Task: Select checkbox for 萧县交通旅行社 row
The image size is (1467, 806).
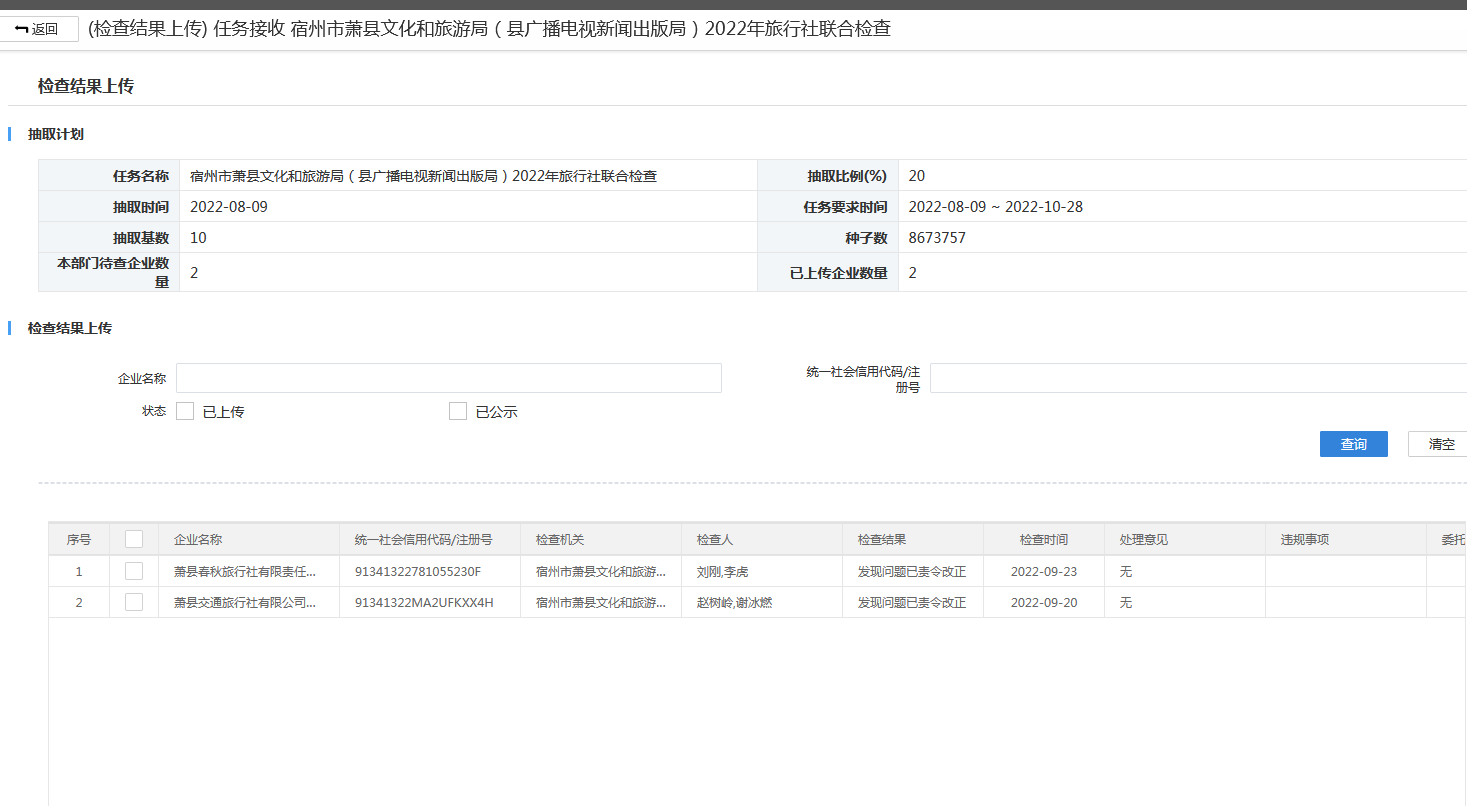Action: (x=134, y=602)
